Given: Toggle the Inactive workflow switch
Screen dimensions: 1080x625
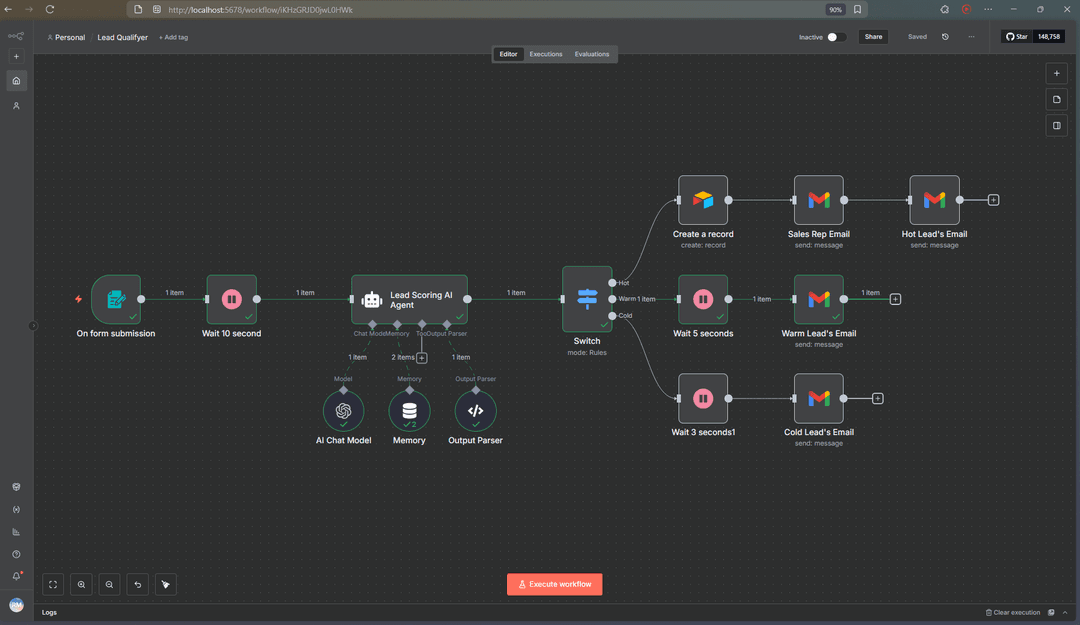Looking at the screenshot, I should pos(836,37).
